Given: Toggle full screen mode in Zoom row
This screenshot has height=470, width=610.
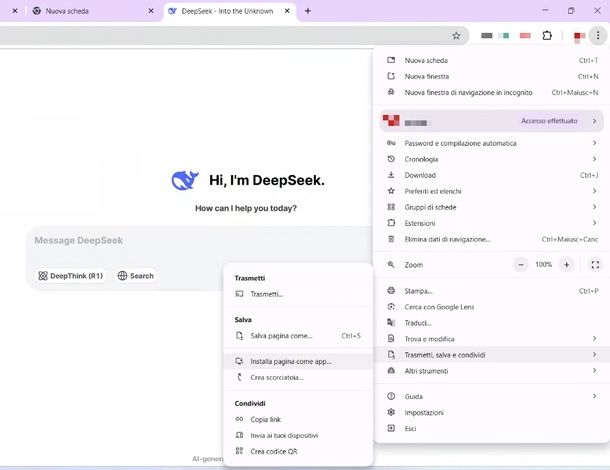Looking at the screenshot, I should tap(595, 265).
